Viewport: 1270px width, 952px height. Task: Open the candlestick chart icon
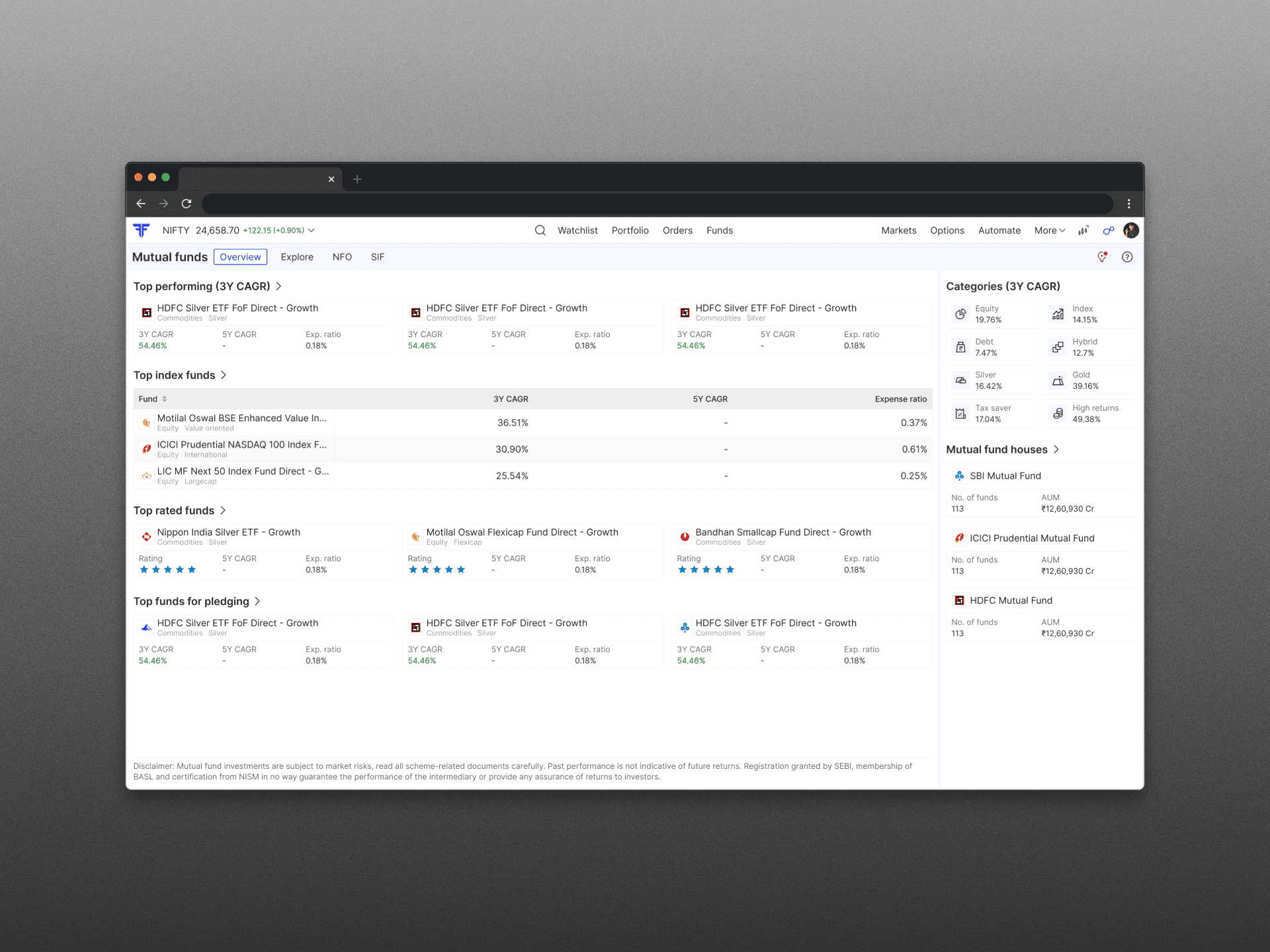1083,230
